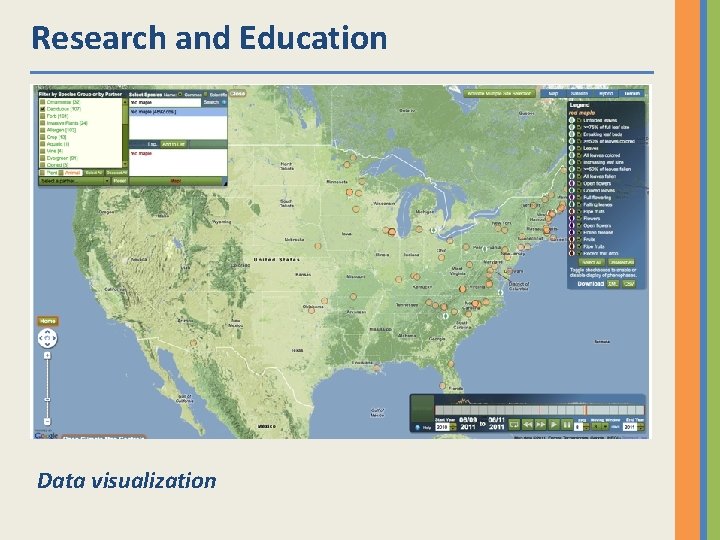The width and height of the screenshot is (720, 540).
Task: Open the Select a partner dropdown
Action: click(x=74, y=181)
